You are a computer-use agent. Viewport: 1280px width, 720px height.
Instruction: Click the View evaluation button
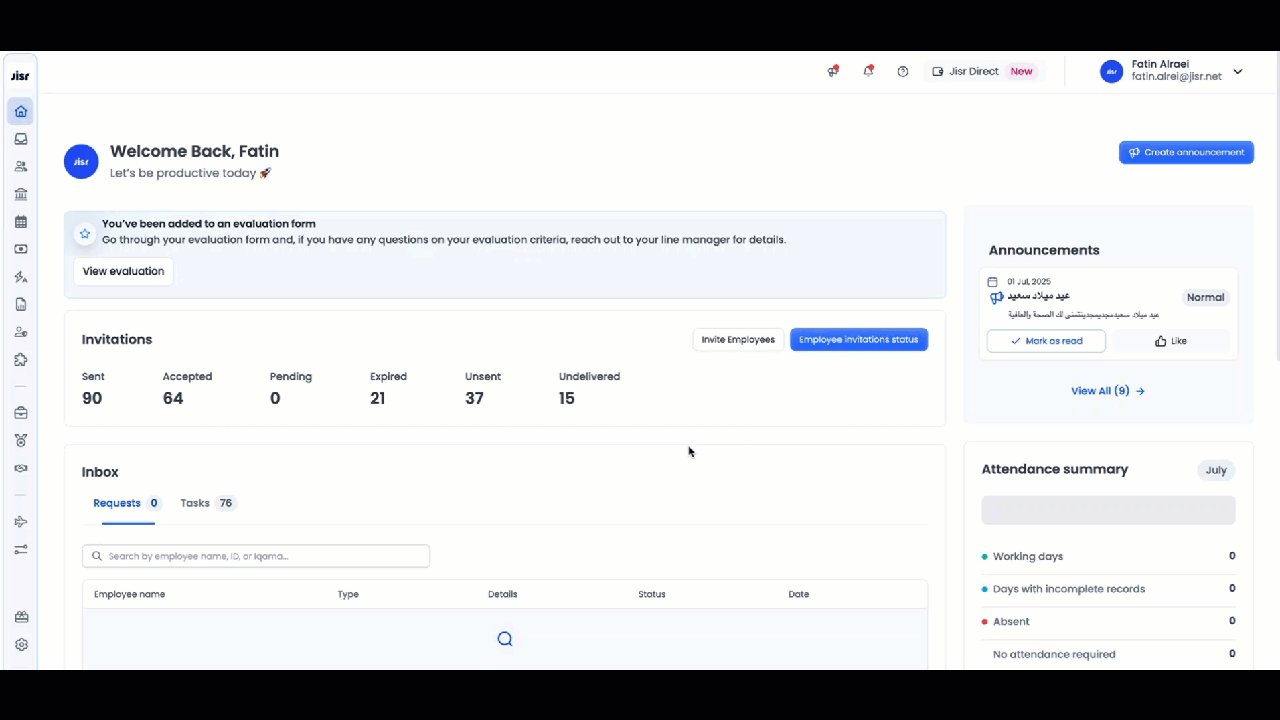click(123, 271)
